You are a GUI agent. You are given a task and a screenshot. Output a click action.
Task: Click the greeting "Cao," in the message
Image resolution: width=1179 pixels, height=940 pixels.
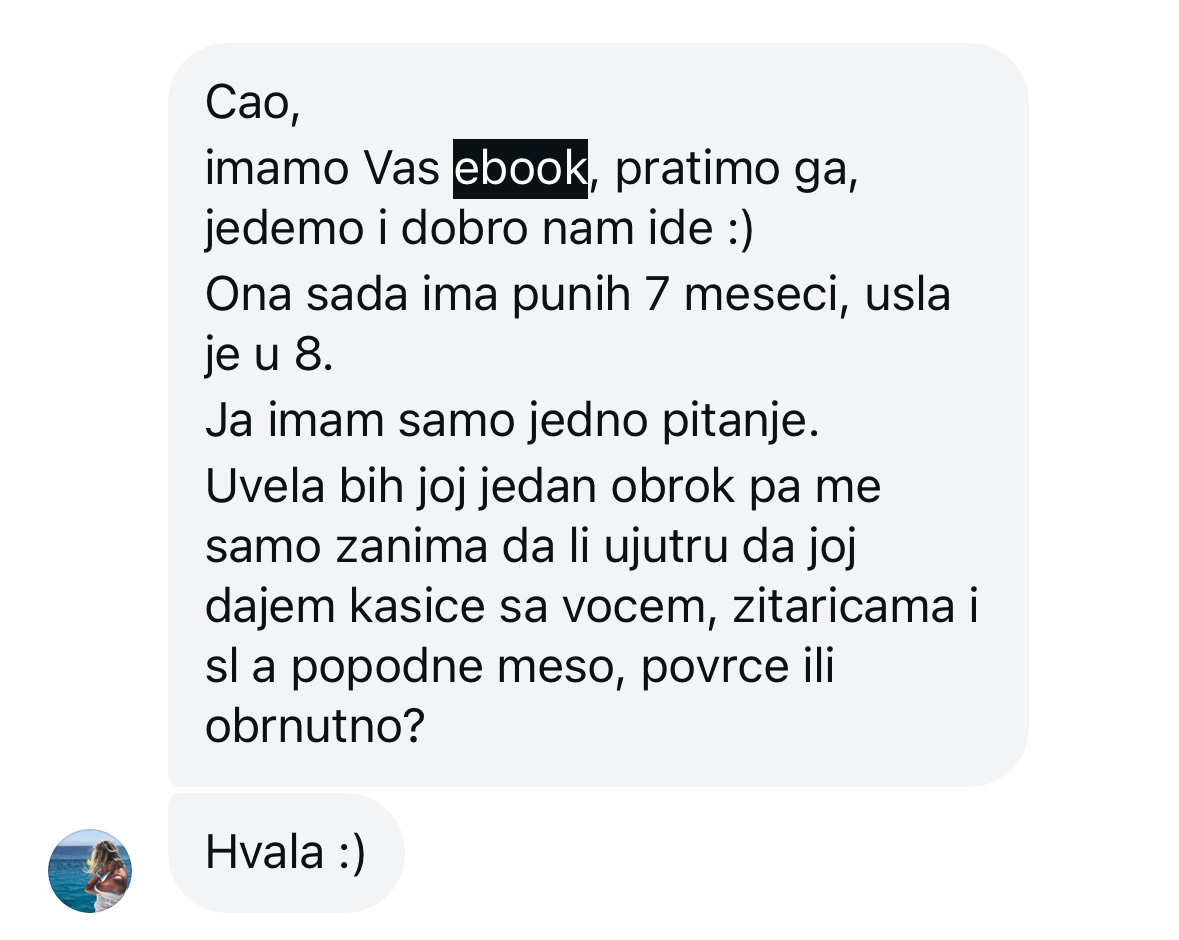click(x=252, y=103)
